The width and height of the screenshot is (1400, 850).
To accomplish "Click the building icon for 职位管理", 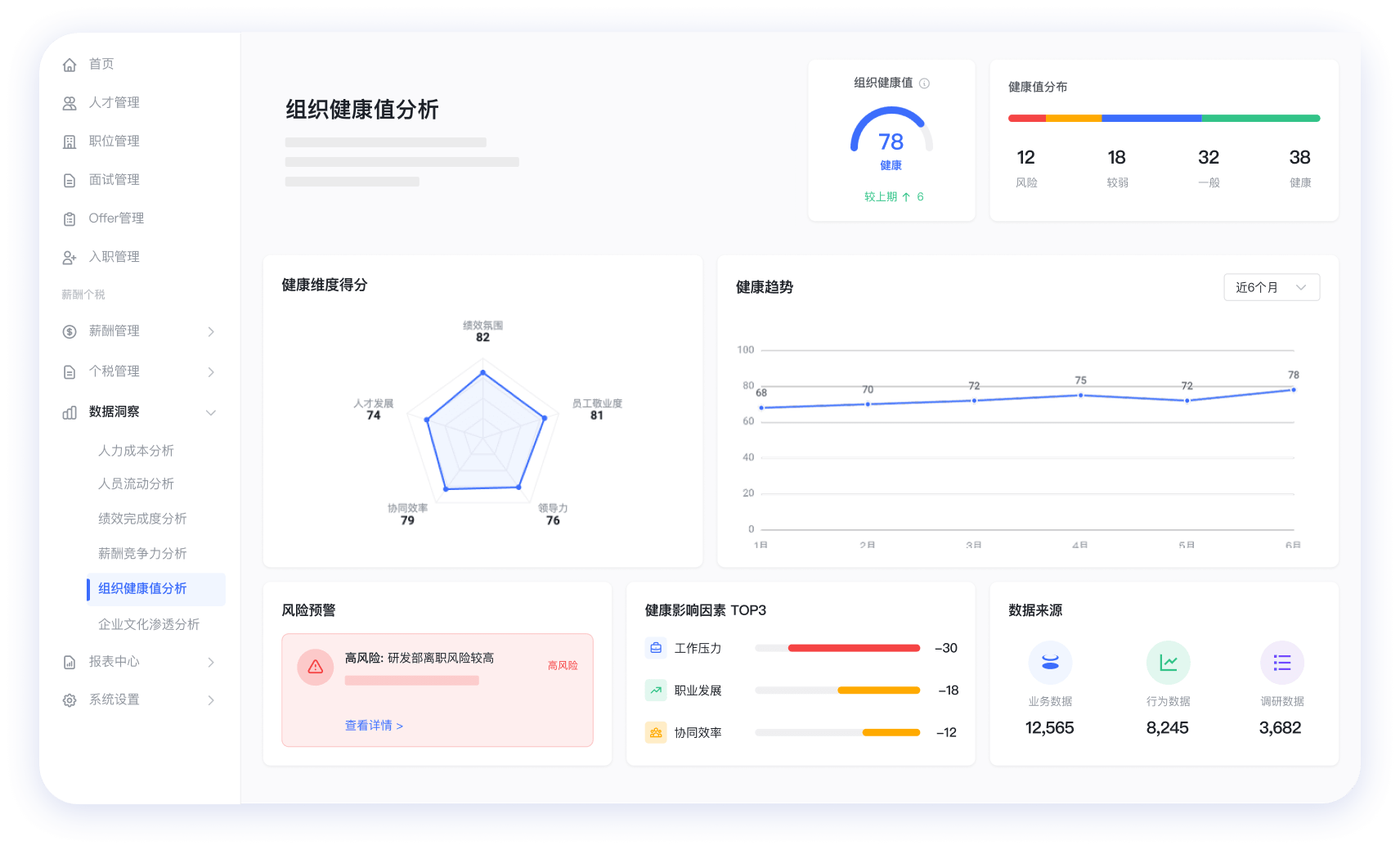I will point(70,142).
